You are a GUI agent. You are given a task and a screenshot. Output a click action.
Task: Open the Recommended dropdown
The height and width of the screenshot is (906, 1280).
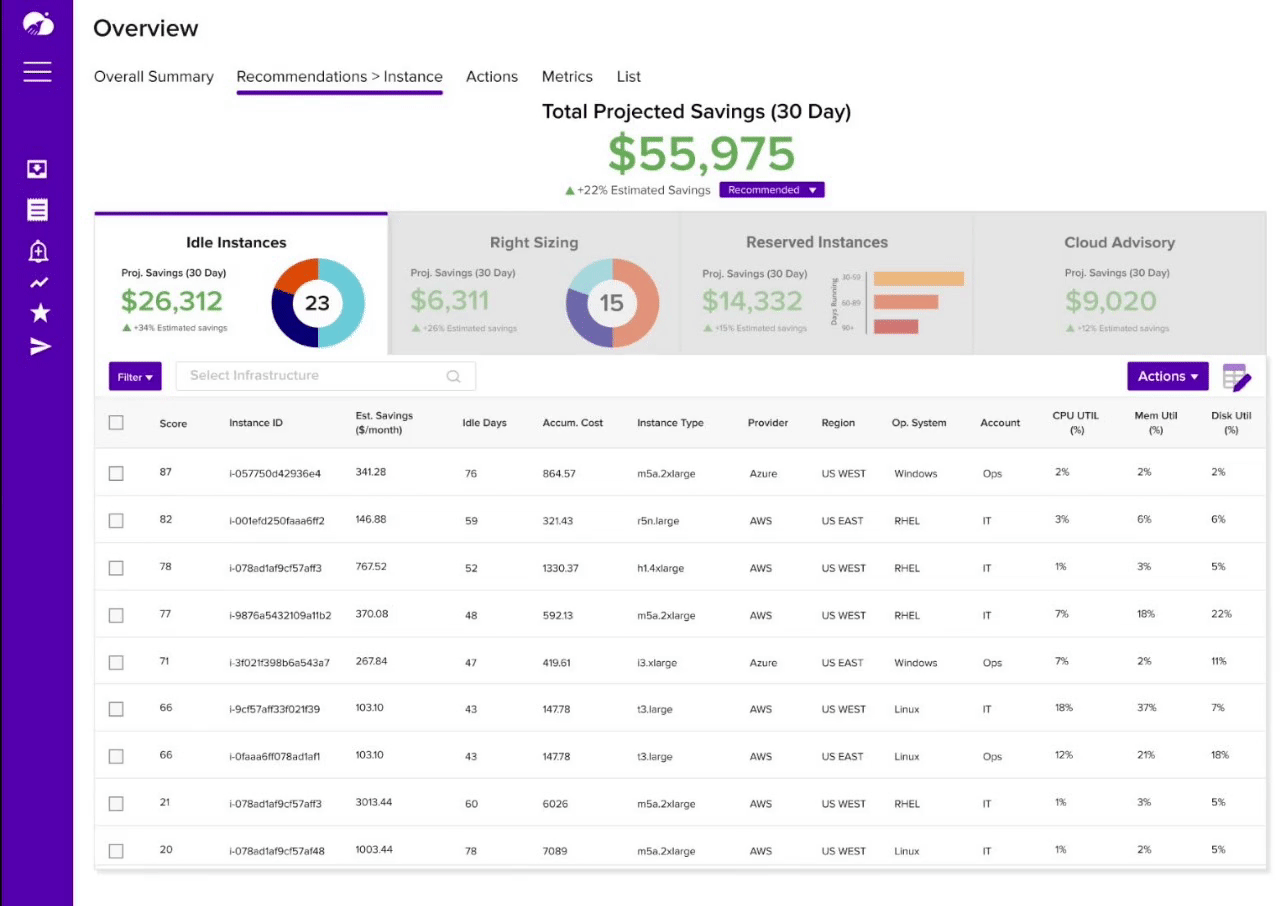tap(772, 190)
